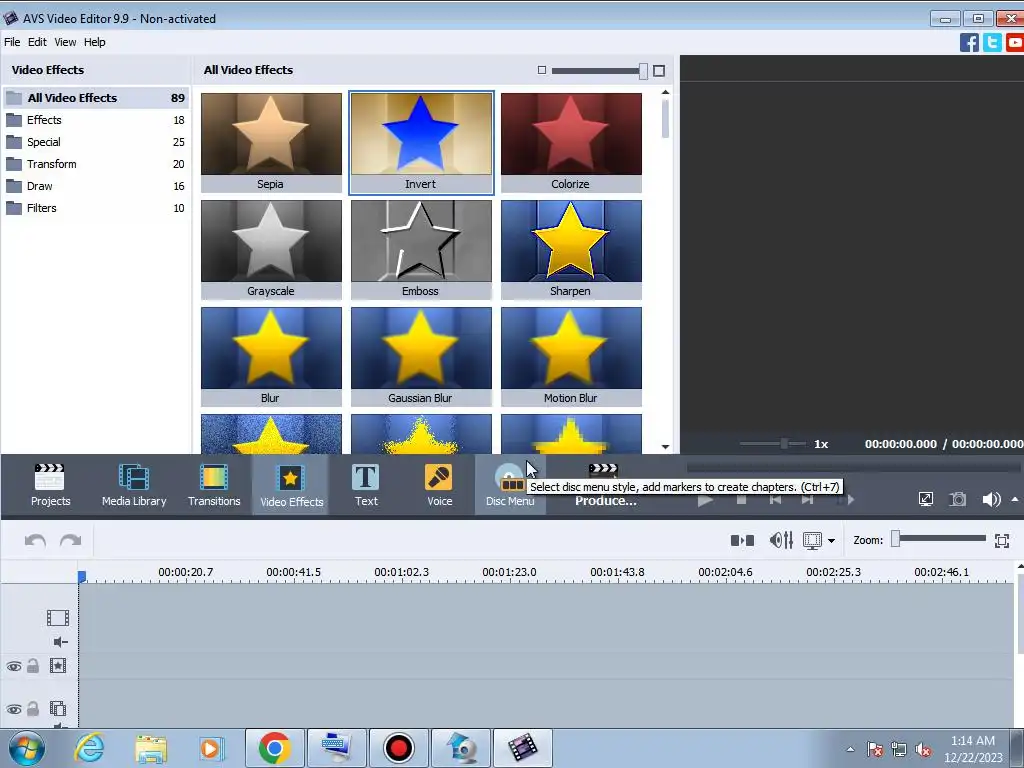Viewport: 1024px width, 768px height.
Task: Select the Special category folder
Action: tap(96, 142)
